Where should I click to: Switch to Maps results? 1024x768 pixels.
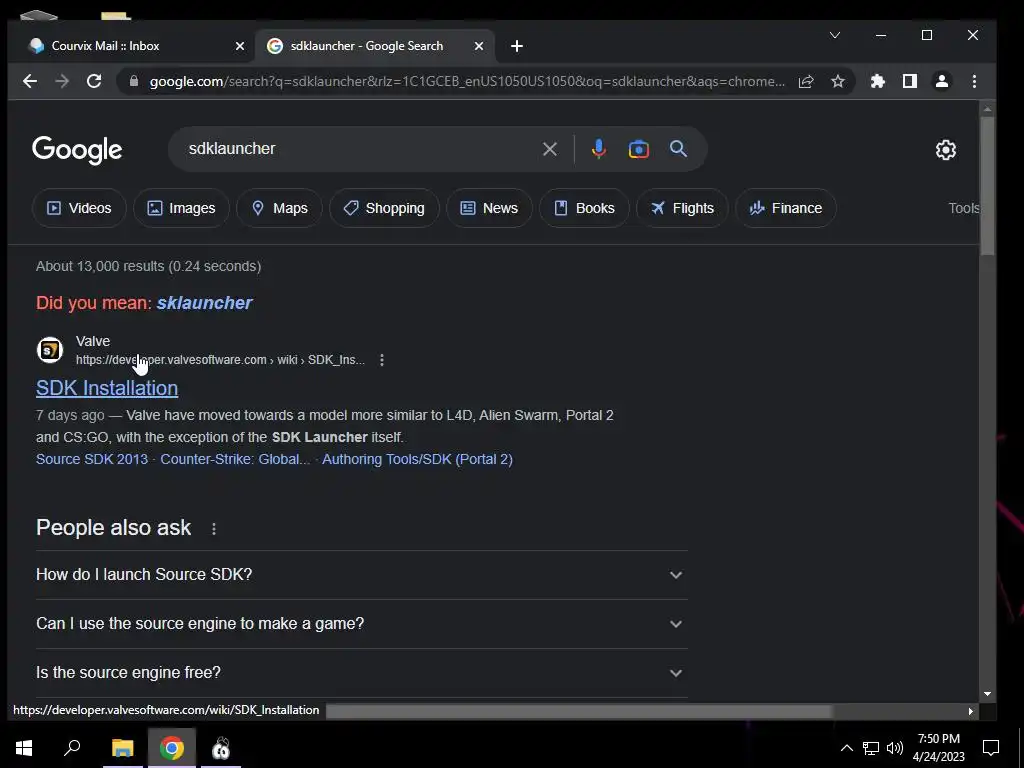click(280, 208)
